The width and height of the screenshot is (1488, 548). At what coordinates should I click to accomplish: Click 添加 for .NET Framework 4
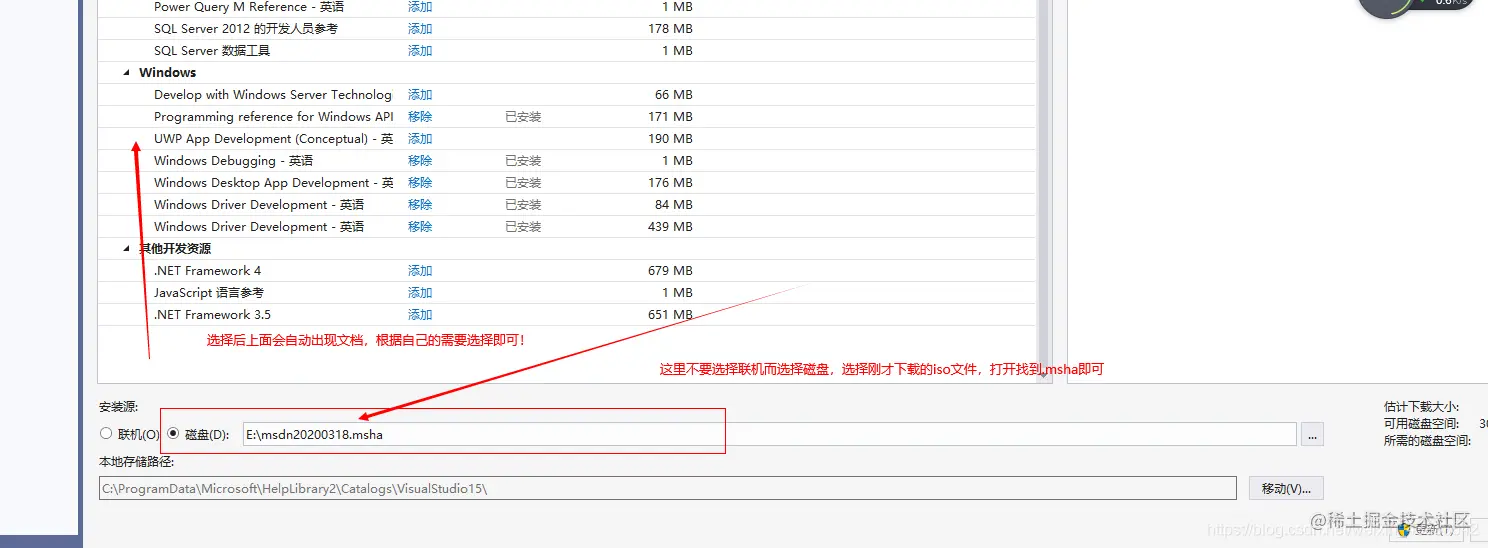pyautogui.click(x=420, y=271)
